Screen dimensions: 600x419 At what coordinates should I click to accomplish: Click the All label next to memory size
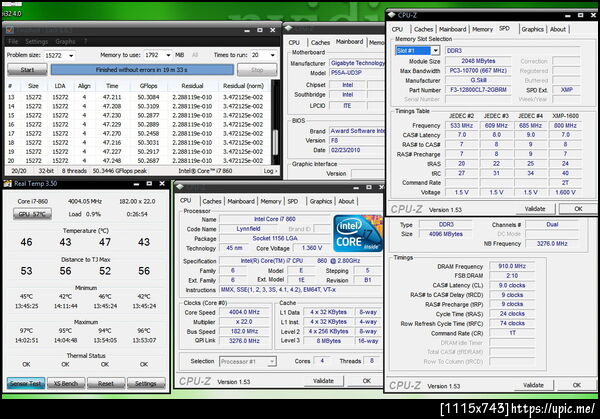(x=195, y=55)
